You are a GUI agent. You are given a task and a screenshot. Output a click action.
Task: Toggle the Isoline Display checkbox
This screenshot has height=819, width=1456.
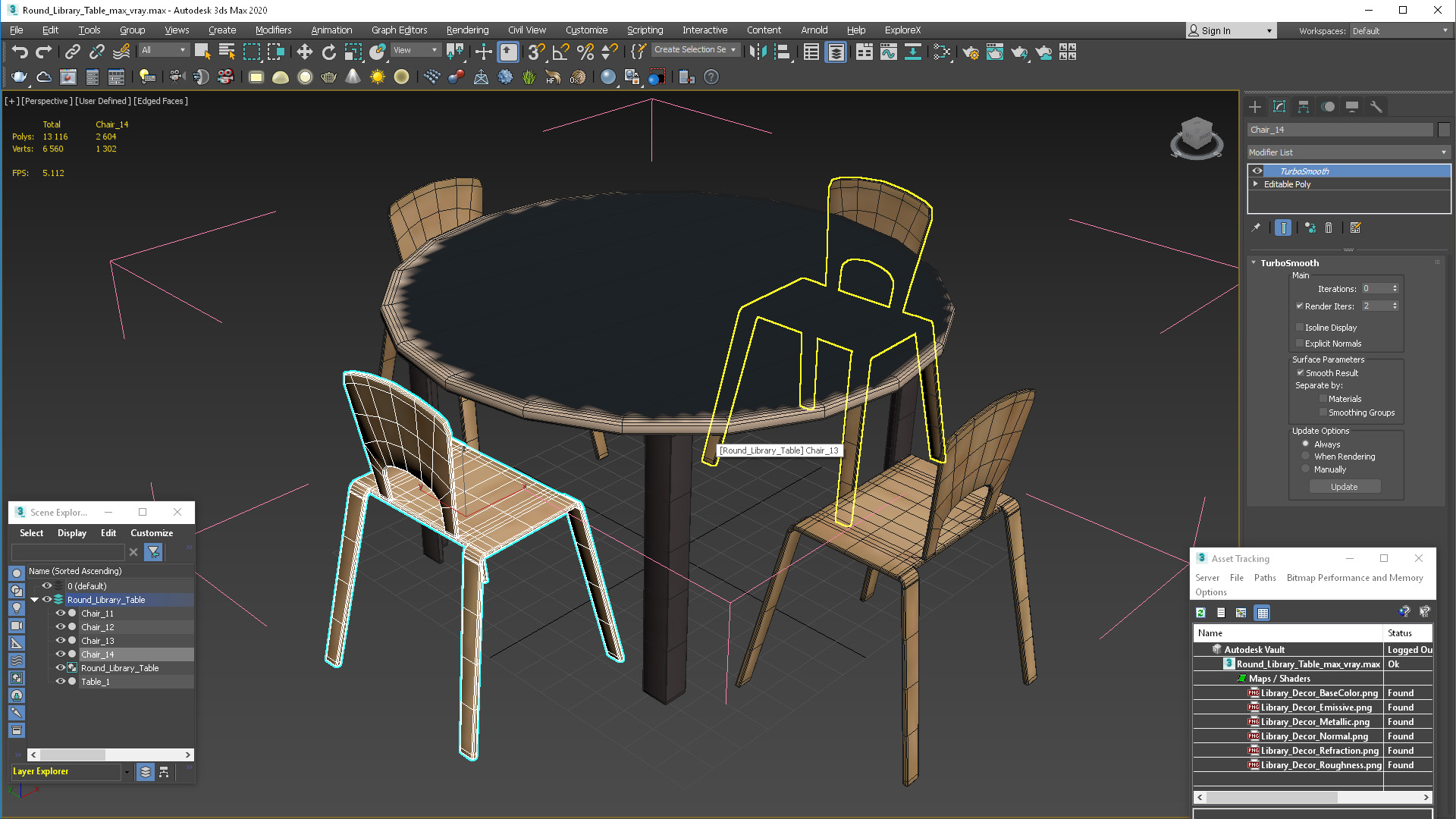(x=1300, y=328)
